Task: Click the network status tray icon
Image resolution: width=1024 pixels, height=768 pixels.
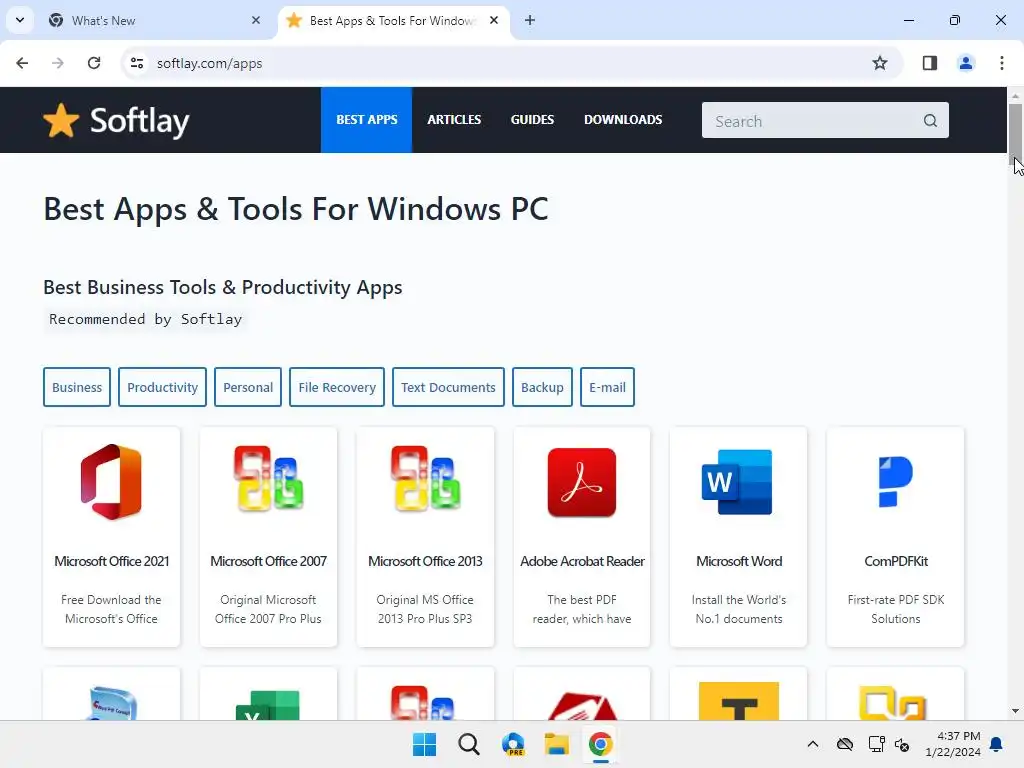Action: (x=876, y=744)
